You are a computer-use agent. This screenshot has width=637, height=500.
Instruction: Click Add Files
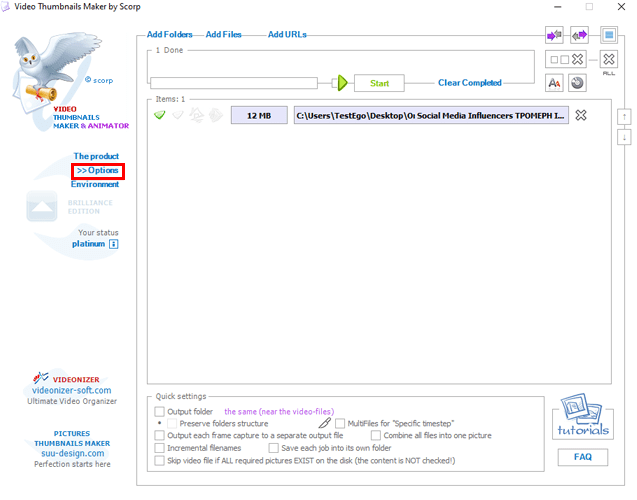pos(223,35)
